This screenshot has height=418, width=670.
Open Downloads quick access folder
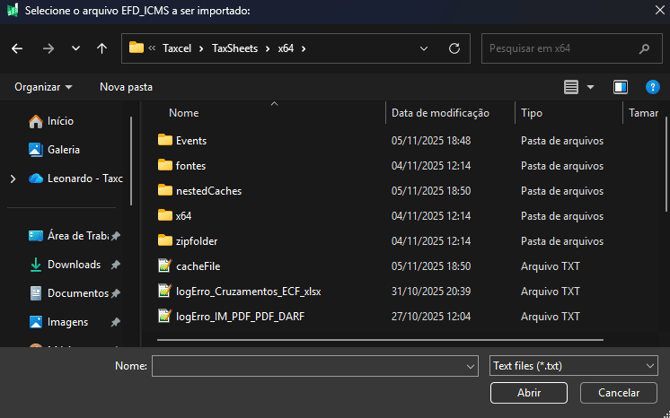coord(65,265)
